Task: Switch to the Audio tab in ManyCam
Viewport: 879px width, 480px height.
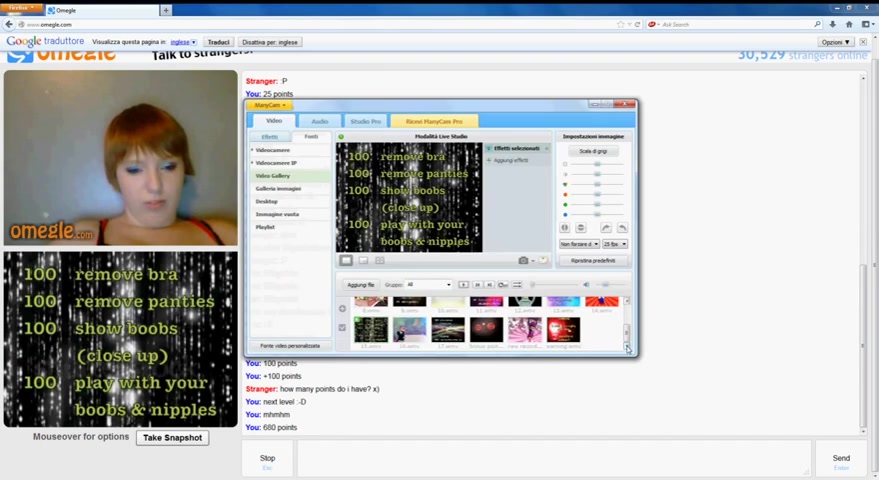Action: 319,121
